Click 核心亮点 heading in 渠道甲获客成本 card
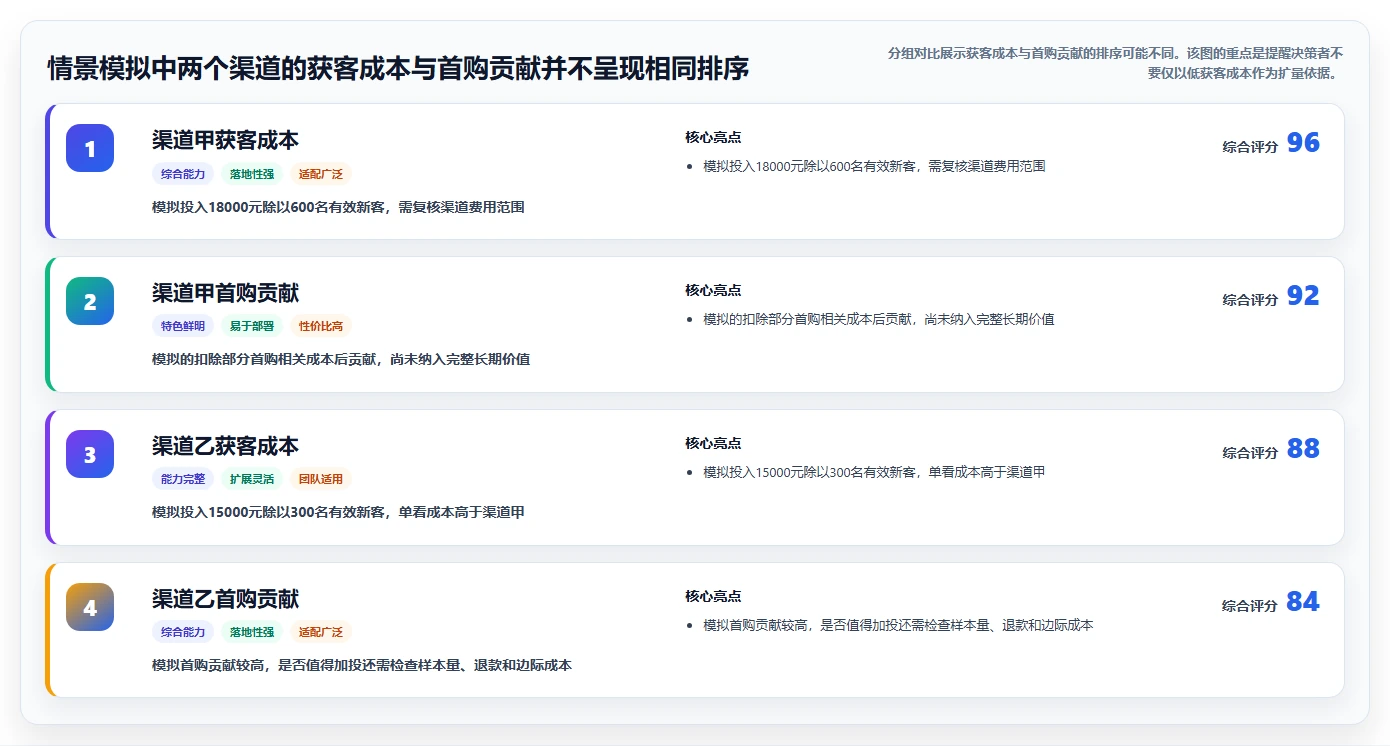Image resolution: width=1390 pixels, height=746 pixels. click(x=713, y=137)
